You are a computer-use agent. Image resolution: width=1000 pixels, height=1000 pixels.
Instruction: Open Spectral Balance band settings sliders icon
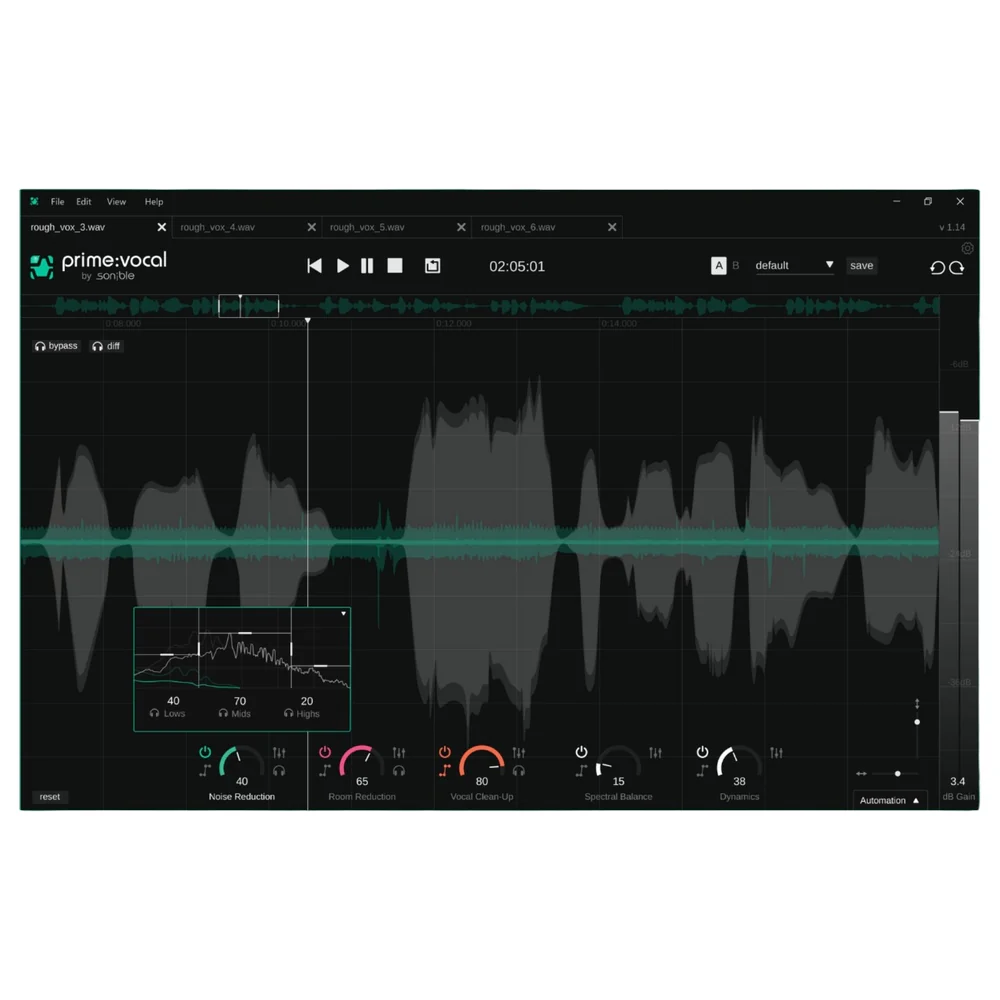point(656,753)
